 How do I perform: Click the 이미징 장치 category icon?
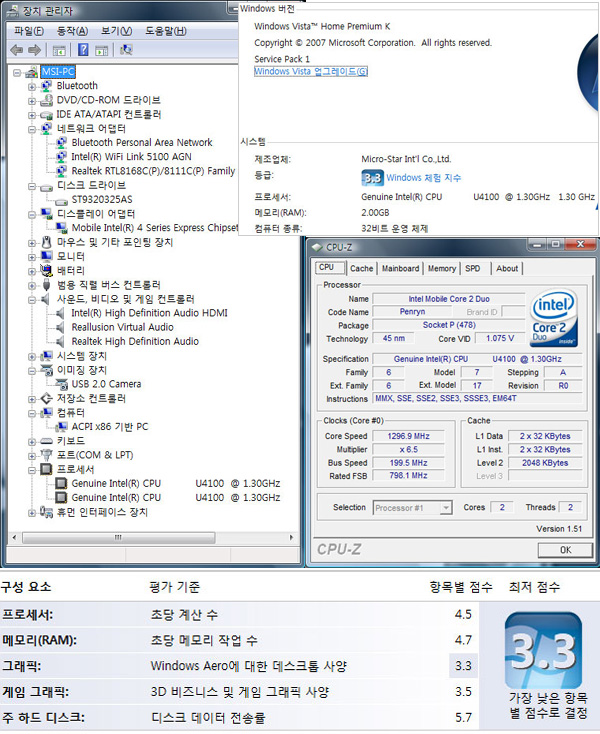[46, 370]
